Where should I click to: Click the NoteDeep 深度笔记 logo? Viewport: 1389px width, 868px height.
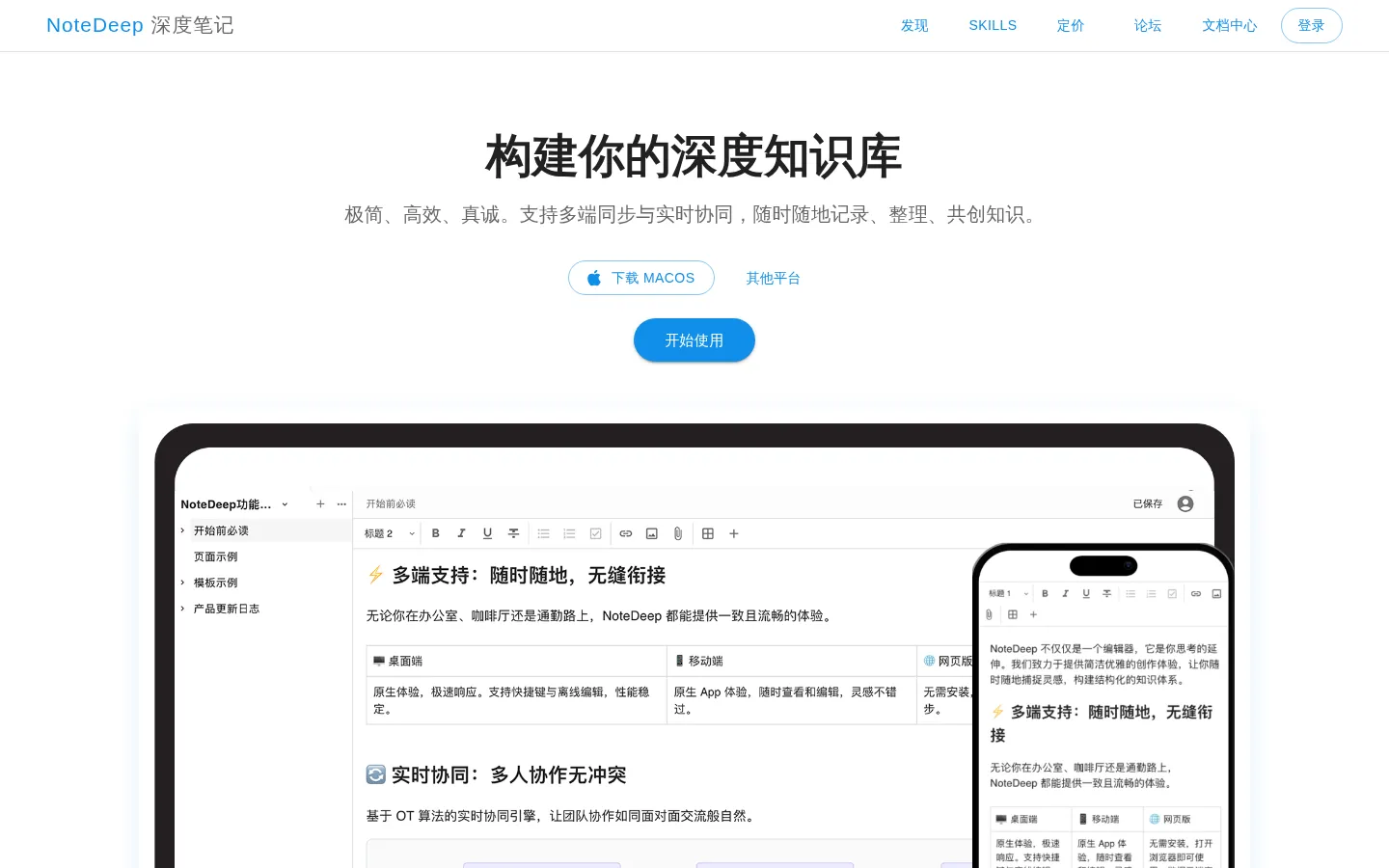[x=140, y=25]
